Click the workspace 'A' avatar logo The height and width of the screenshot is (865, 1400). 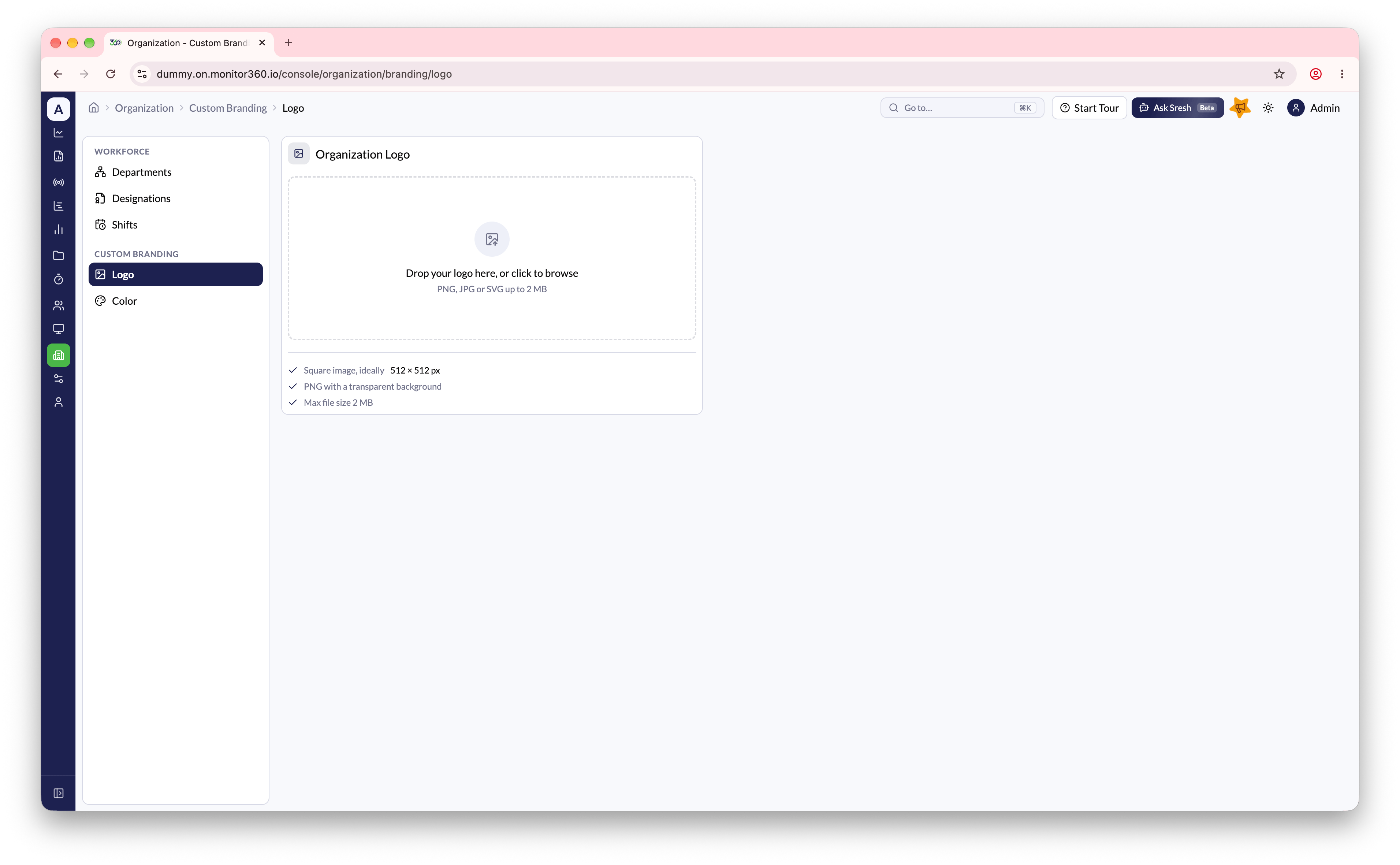[x=58, y=109]
